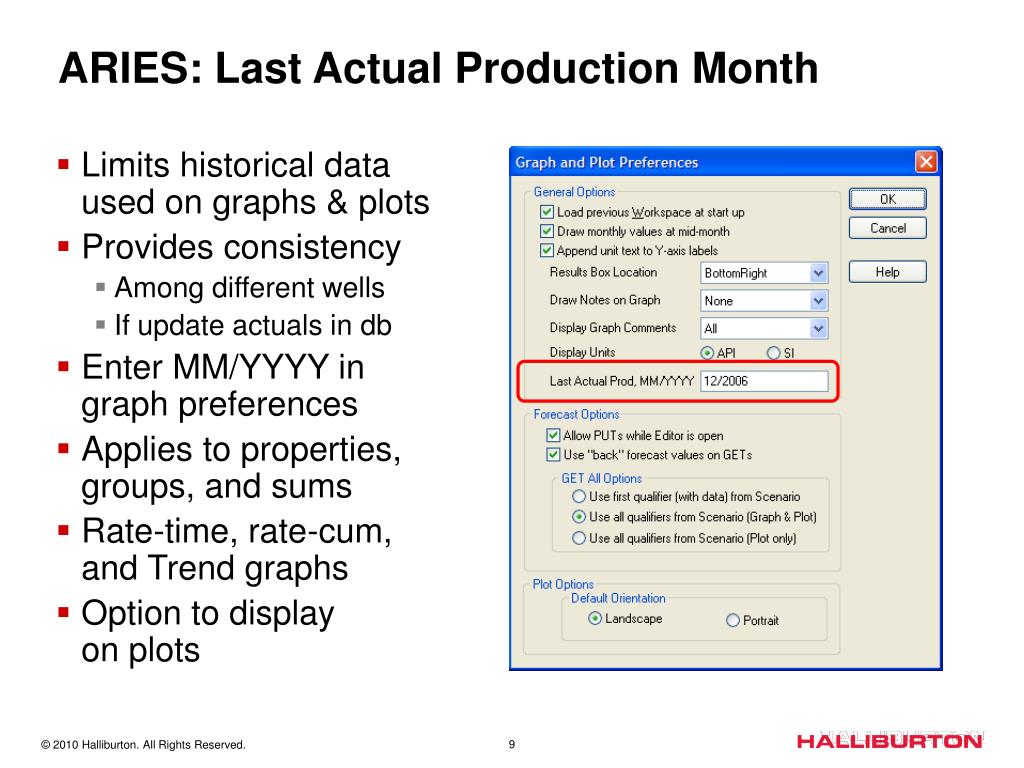Click the 'Display Units' label
The image size is (1024, 768).
[582, 353]
